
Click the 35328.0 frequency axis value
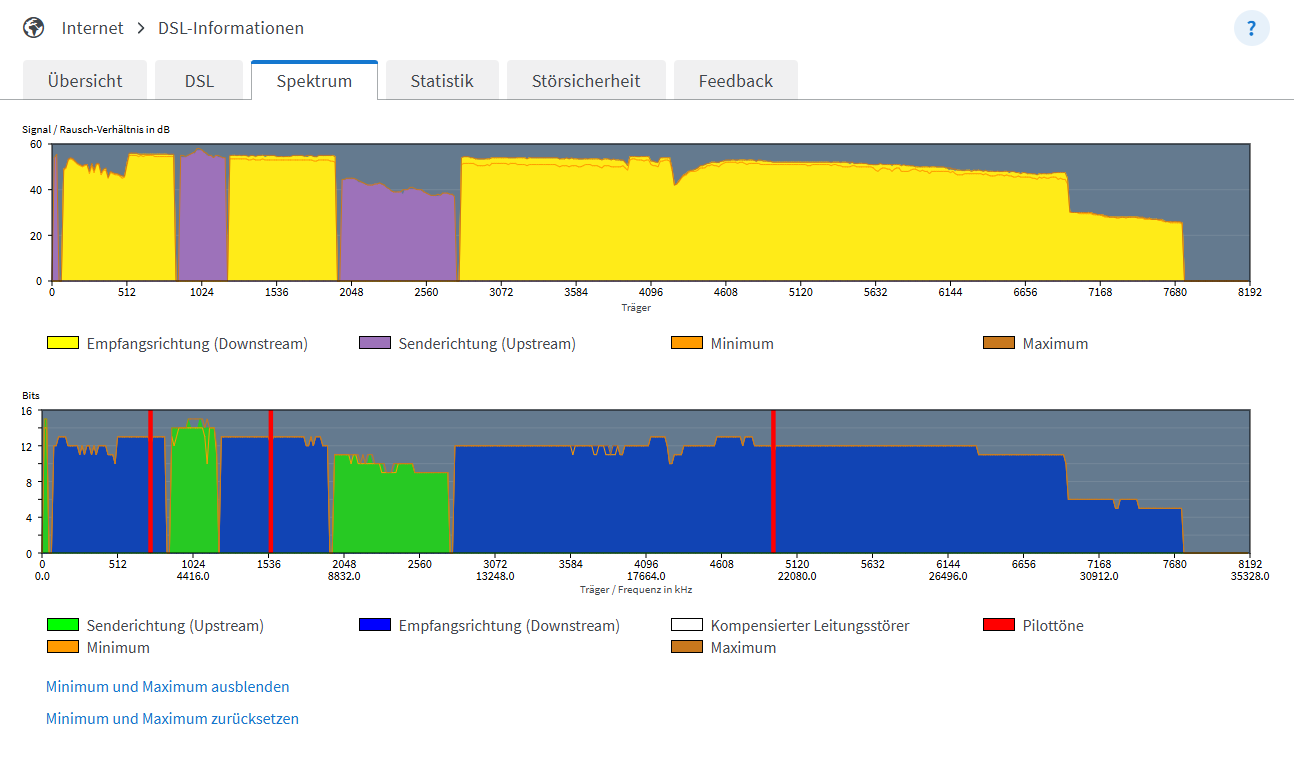pos(1250,576)
